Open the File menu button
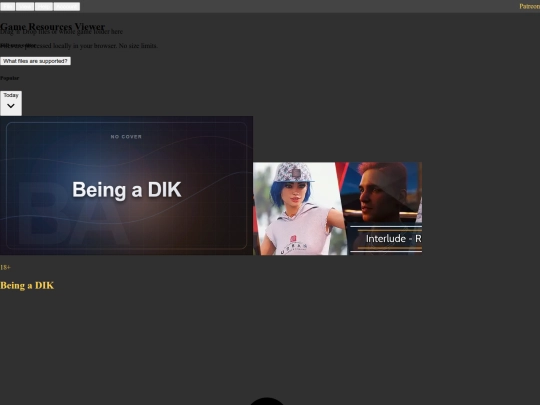 [8, 7]
